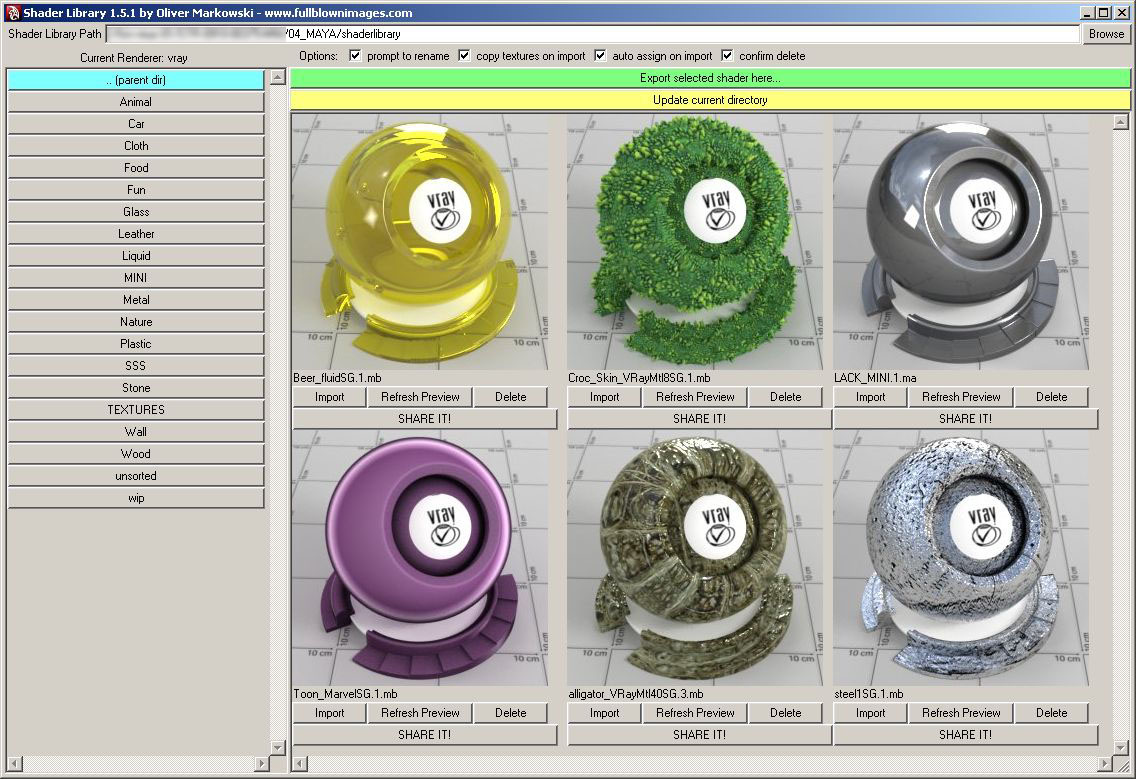1136x779 pixels.
Task: Open the TEXTURES folder
Action: pyautogui.click(x=135, y=409)
